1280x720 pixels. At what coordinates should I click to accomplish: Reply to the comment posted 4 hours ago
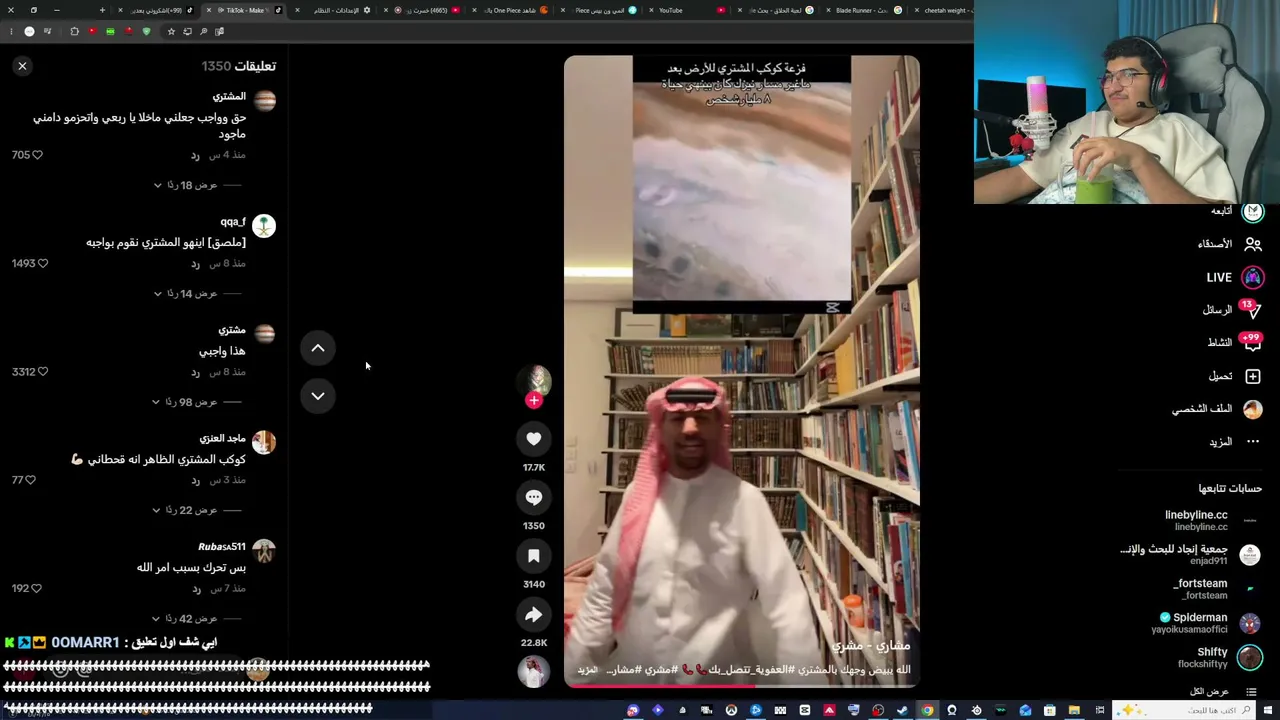point(196,155)
